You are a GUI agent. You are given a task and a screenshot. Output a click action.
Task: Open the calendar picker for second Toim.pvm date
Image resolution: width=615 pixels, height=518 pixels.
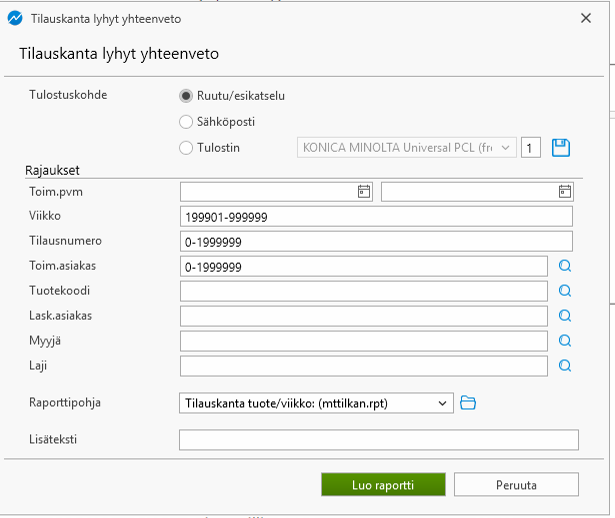coord(564,191)
